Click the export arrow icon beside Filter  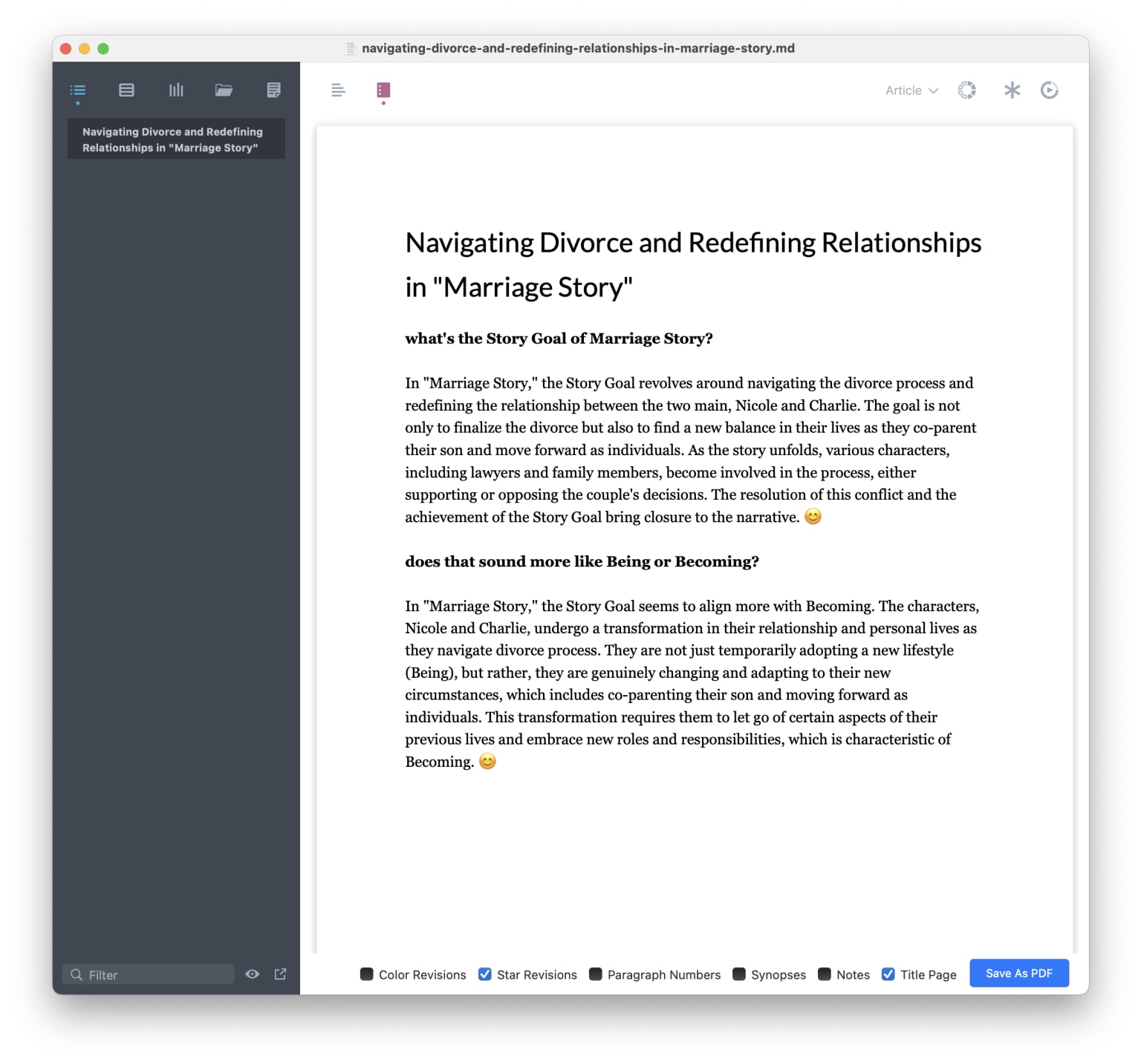click(x=280, y=974)
